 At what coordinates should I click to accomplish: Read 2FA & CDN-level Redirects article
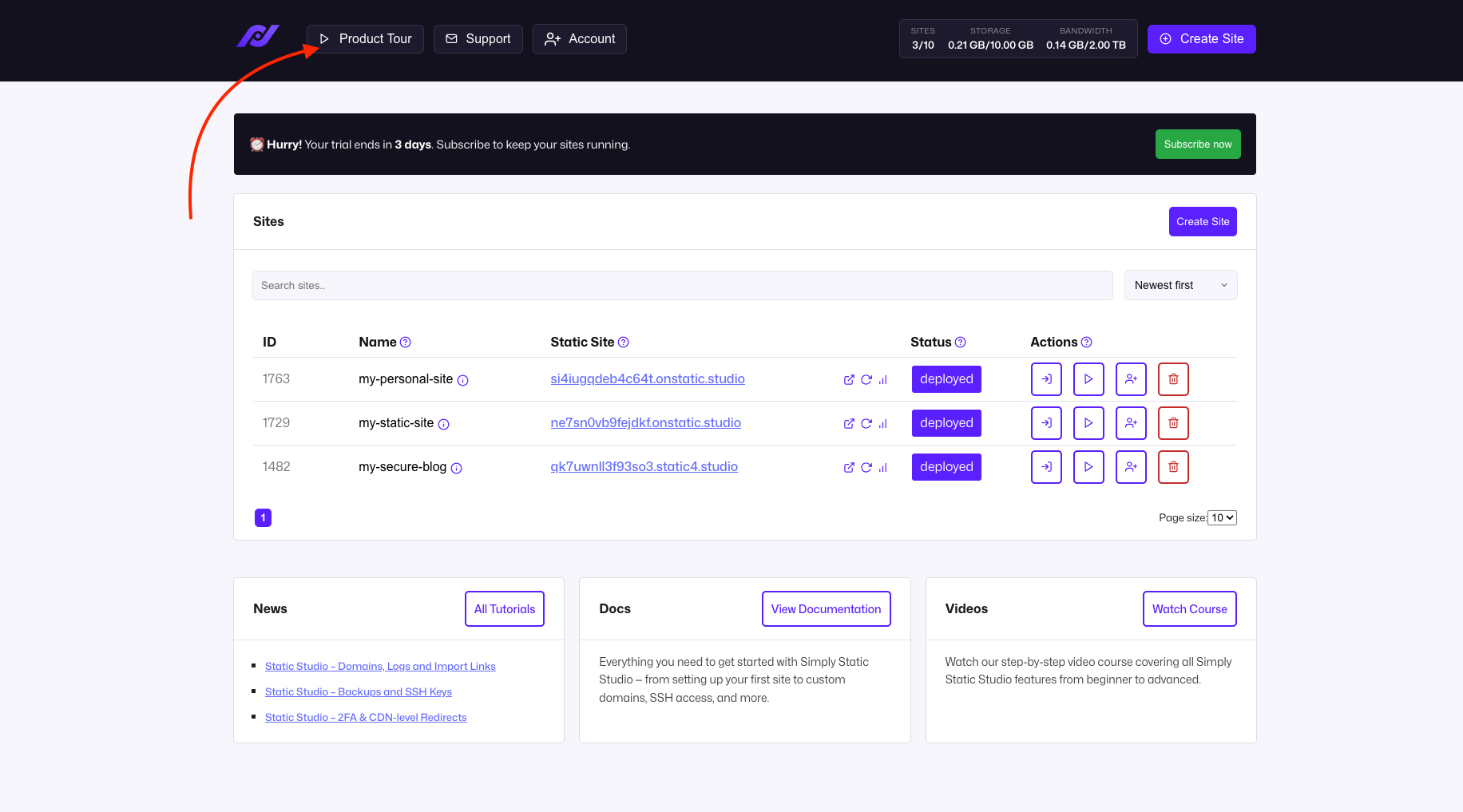pos(366,718)
